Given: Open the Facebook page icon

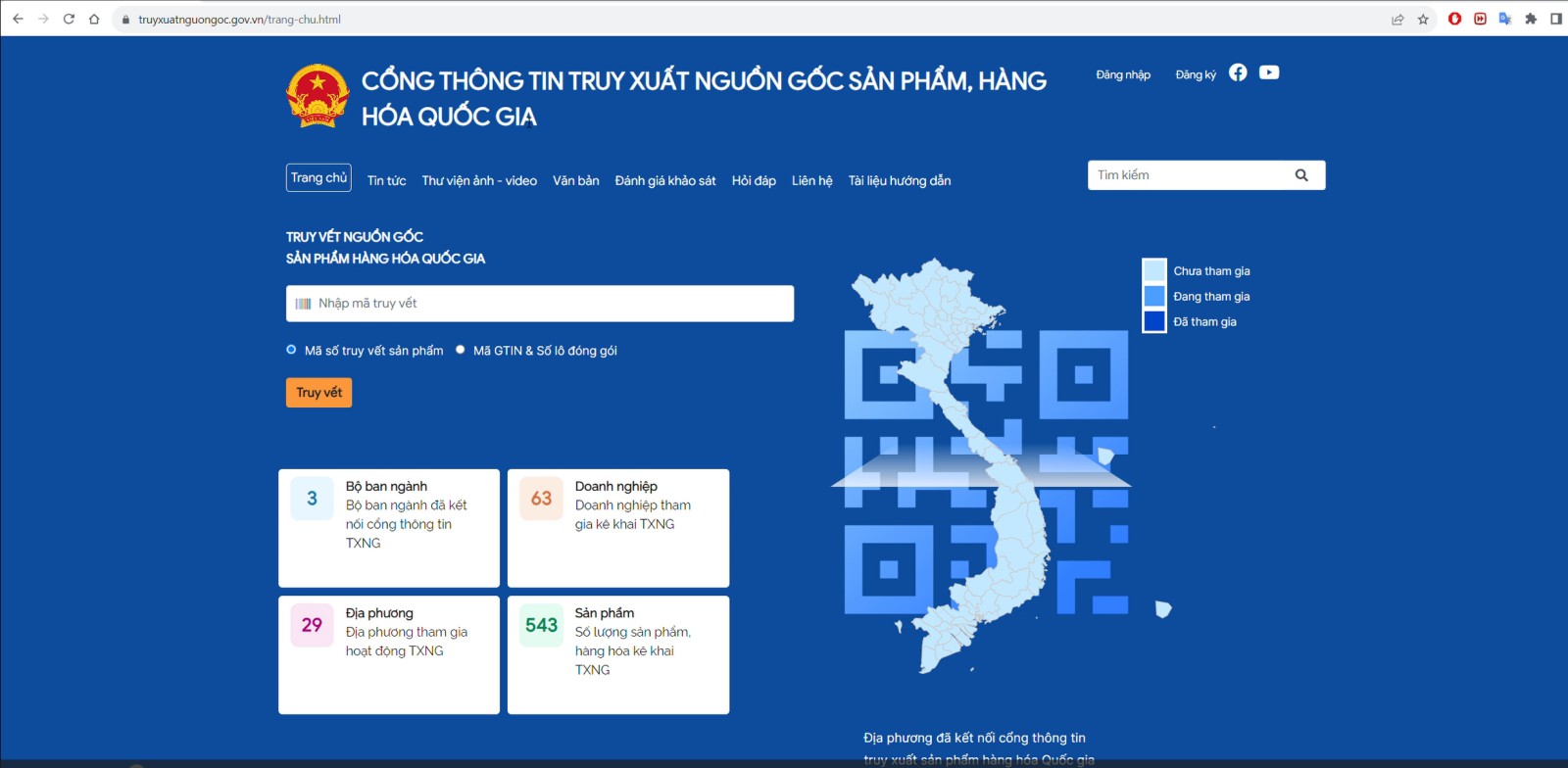Looking at the screenshot, I should coord(1238,72).
